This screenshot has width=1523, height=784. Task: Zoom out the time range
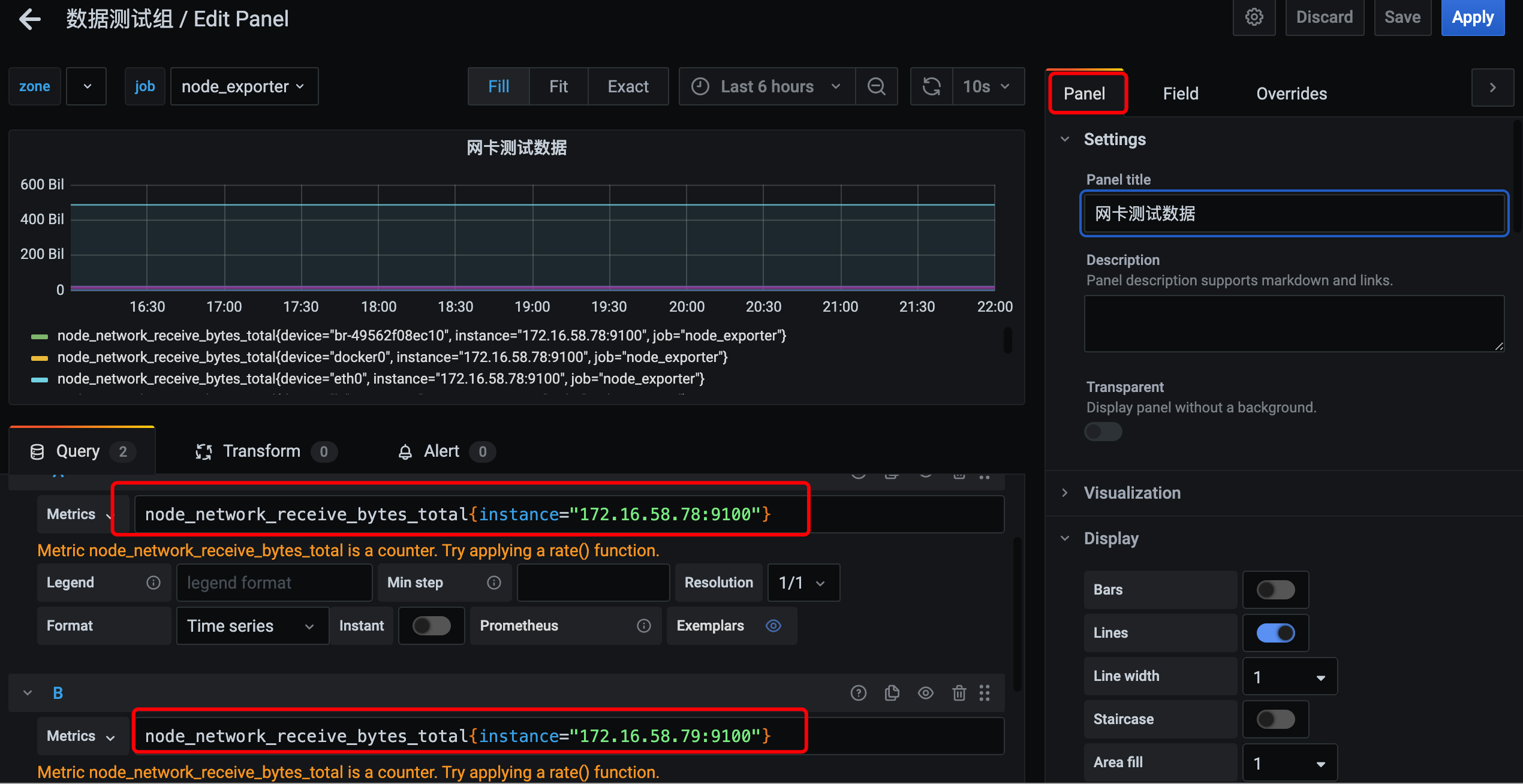pos(877,86)
